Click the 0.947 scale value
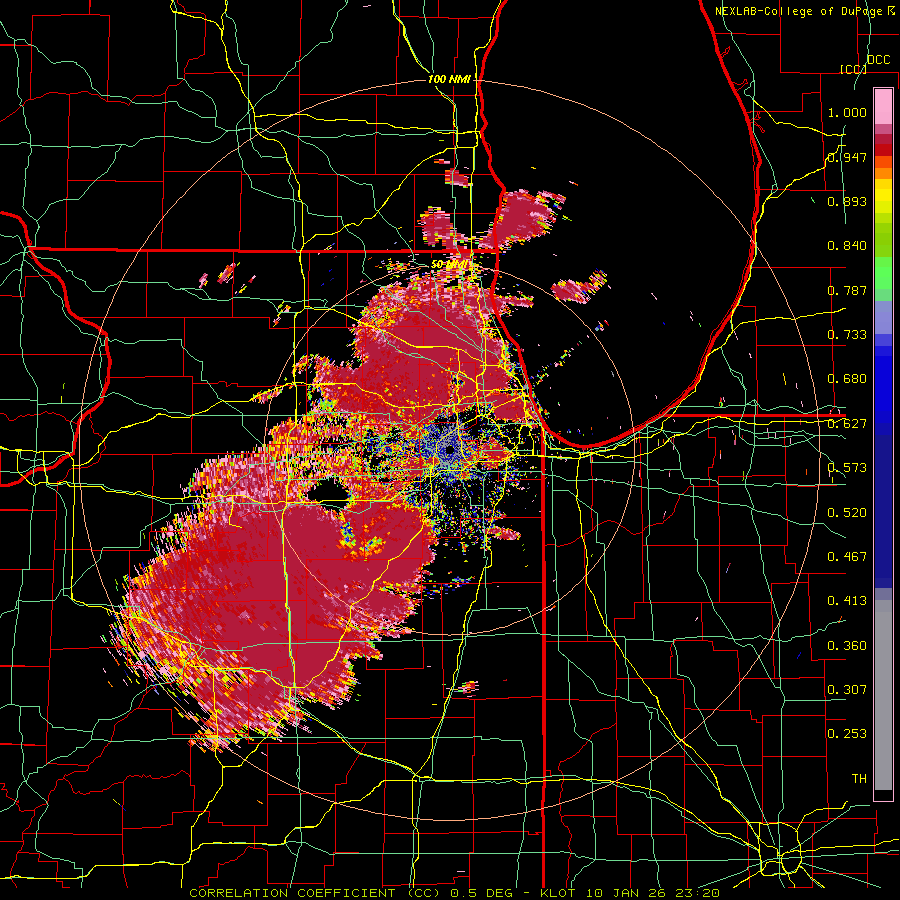Viewport: 900px width, 900px height. click(847, 157)
